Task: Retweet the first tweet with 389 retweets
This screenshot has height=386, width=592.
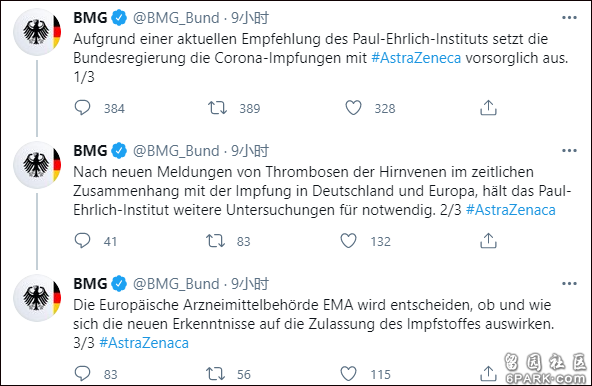Action: tap(217, 108)
